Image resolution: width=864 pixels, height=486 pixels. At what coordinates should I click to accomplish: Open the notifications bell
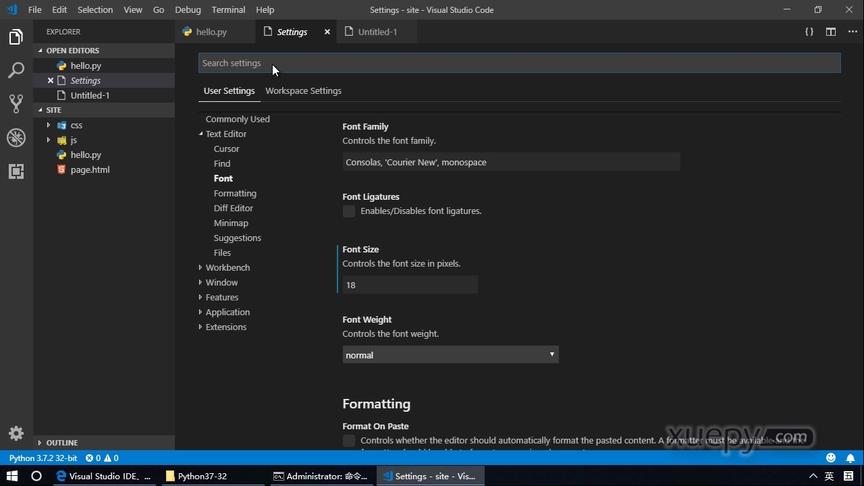(x=850, y=458)
